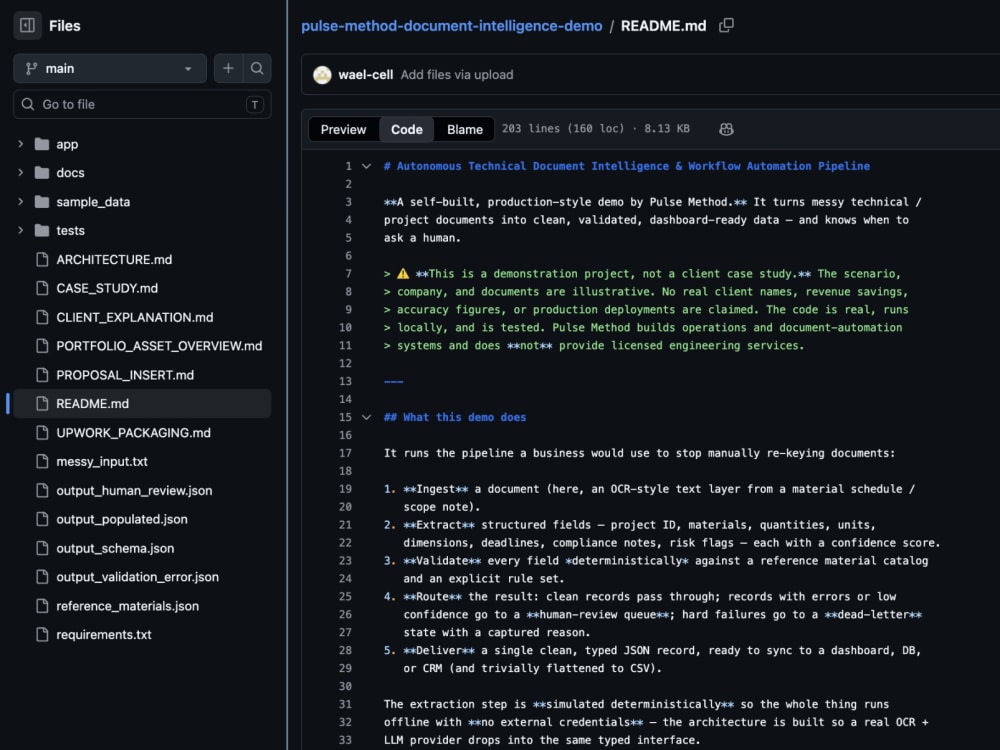Open reference_materials.json file
This screenshot has height=750, width=1000.
pos(128,606)
